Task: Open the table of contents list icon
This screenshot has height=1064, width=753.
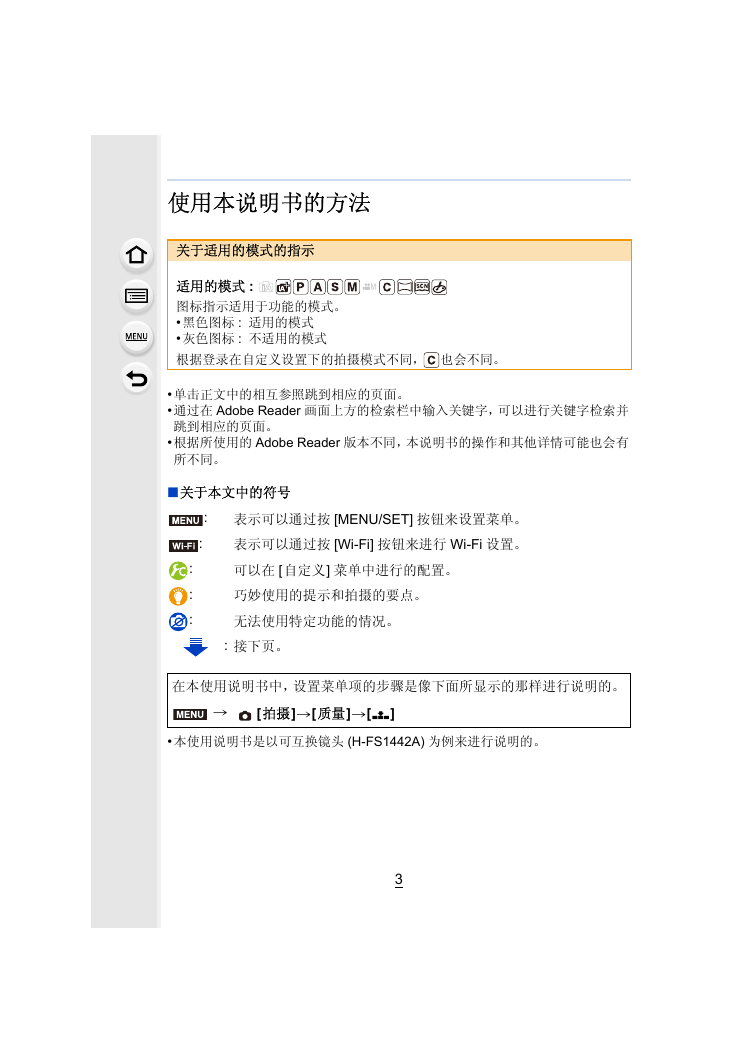Action: (136, 296)
